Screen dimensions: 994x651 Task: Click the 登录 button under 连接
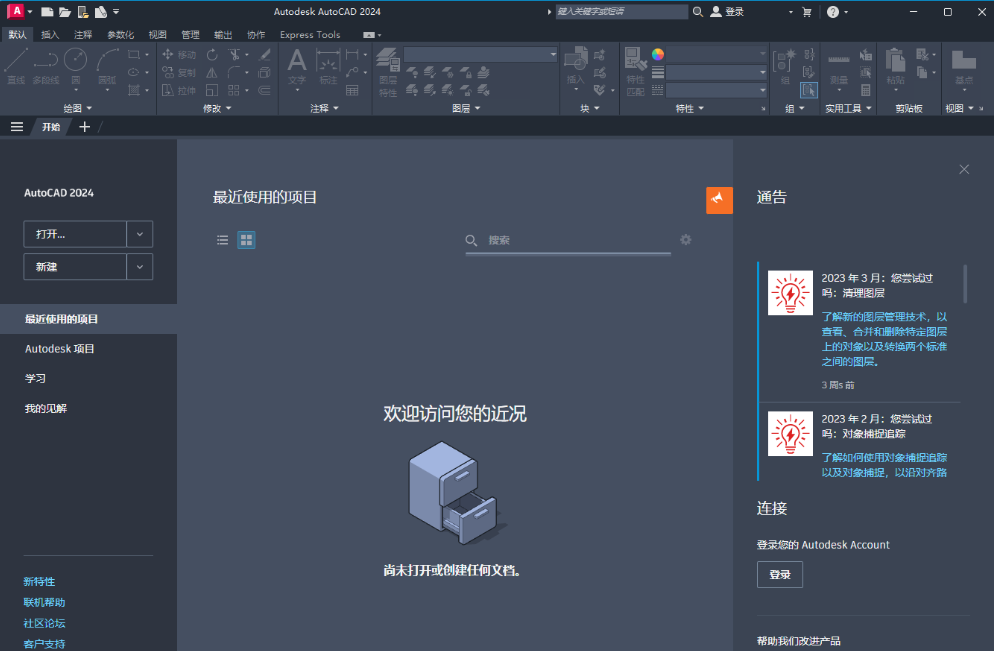[780, 574]
